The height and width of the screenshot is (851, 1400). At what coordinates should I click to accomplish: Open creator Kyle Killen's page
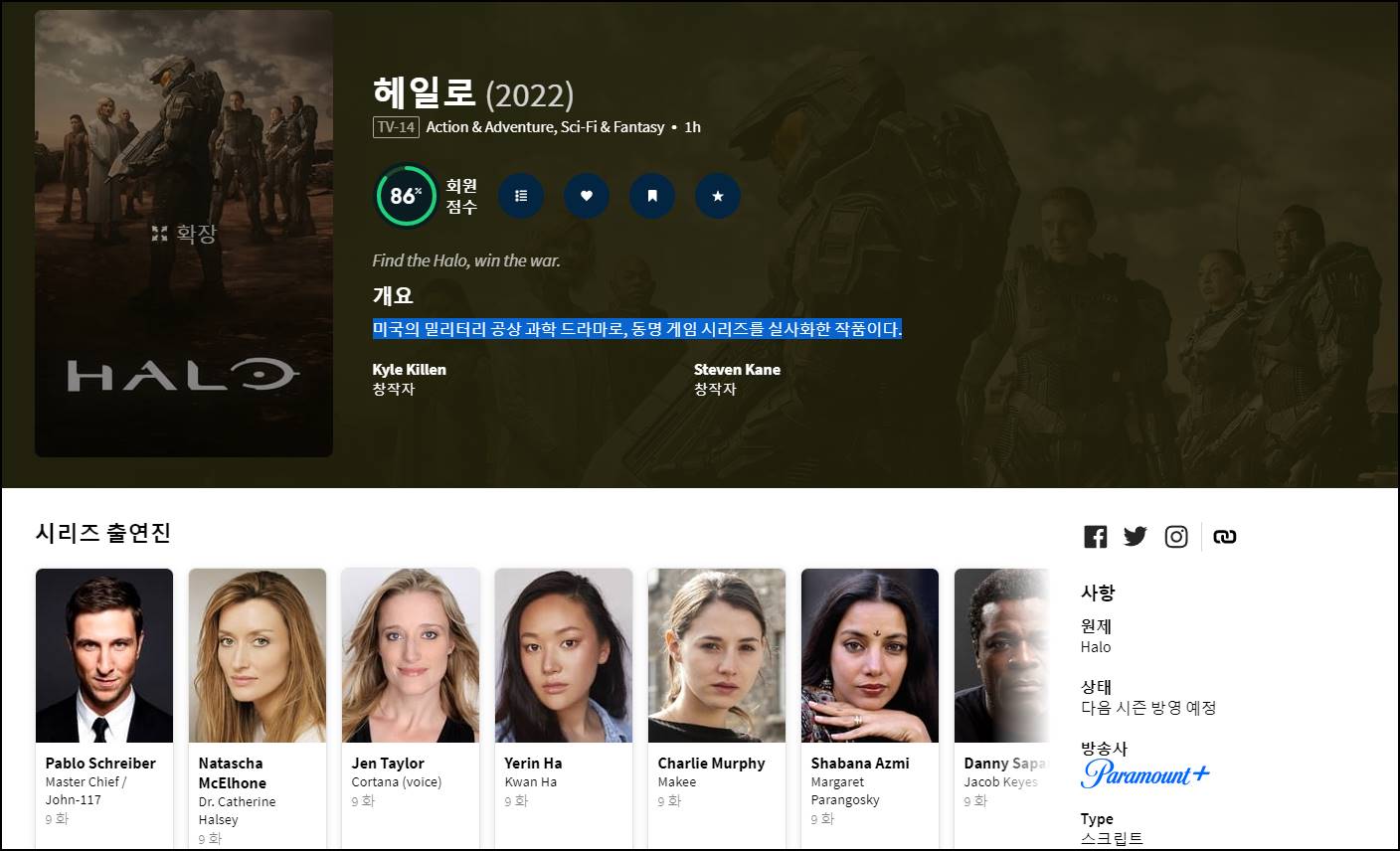point(409,369)
